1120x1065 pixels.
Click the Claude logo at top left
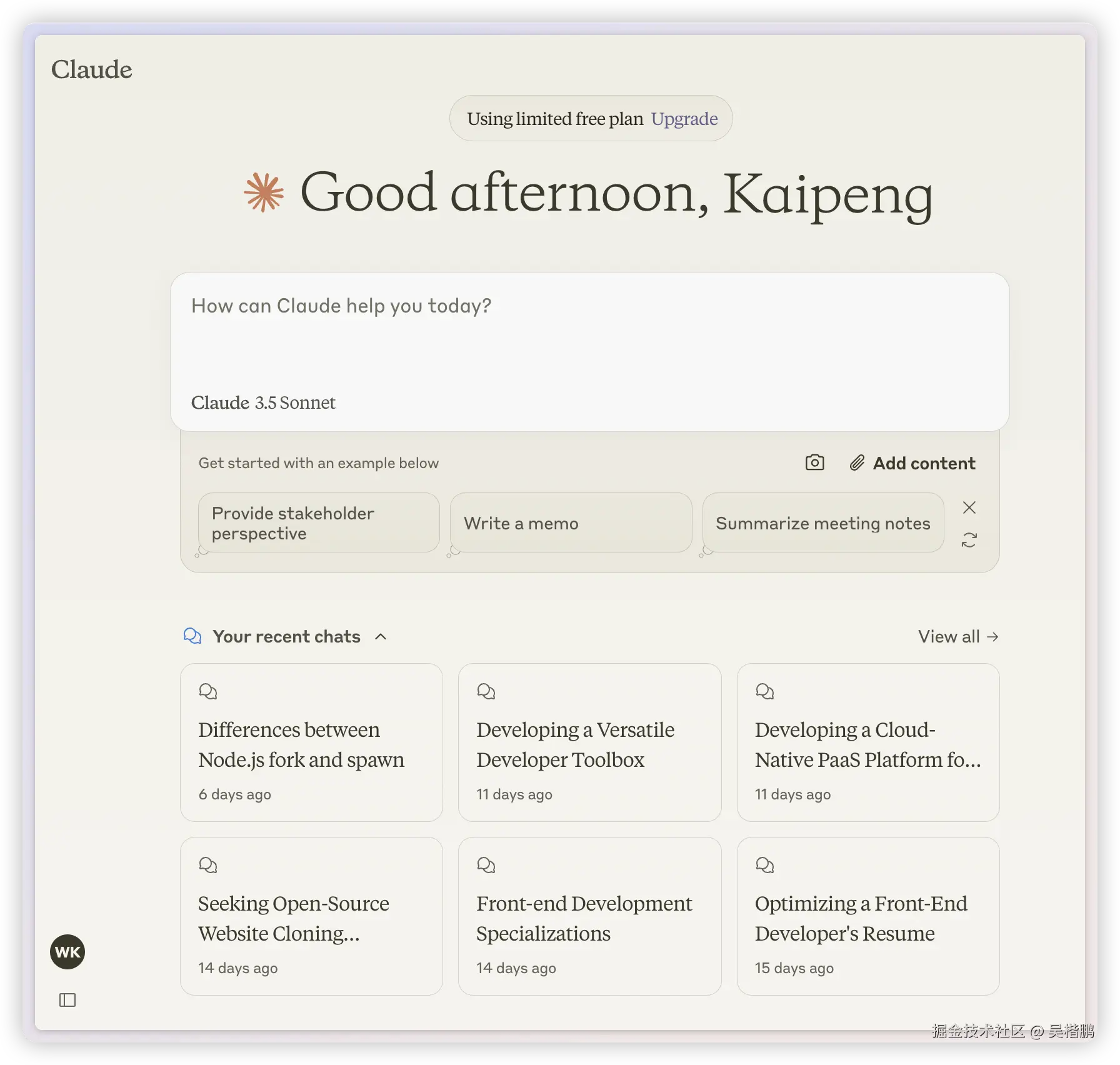point(92,69)
